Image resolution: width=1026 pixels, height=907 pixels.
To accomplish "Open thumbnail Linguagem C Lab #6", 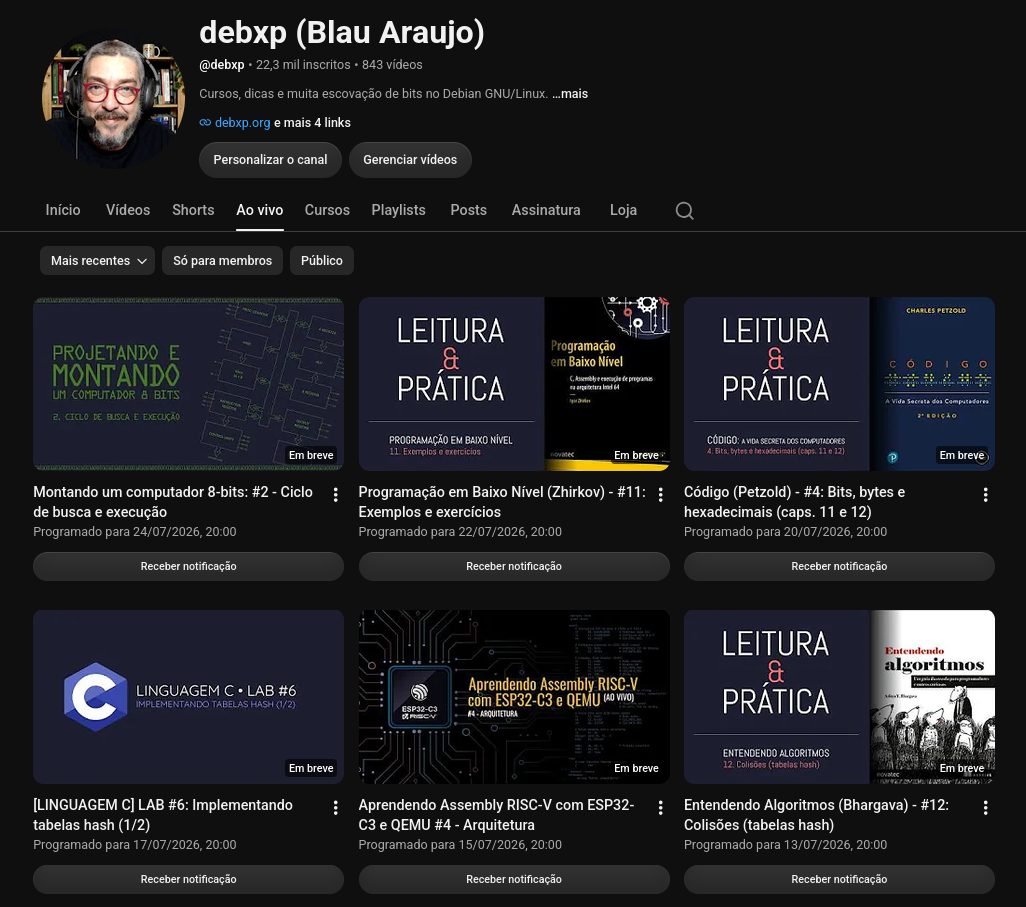I will tap(188, 697).
